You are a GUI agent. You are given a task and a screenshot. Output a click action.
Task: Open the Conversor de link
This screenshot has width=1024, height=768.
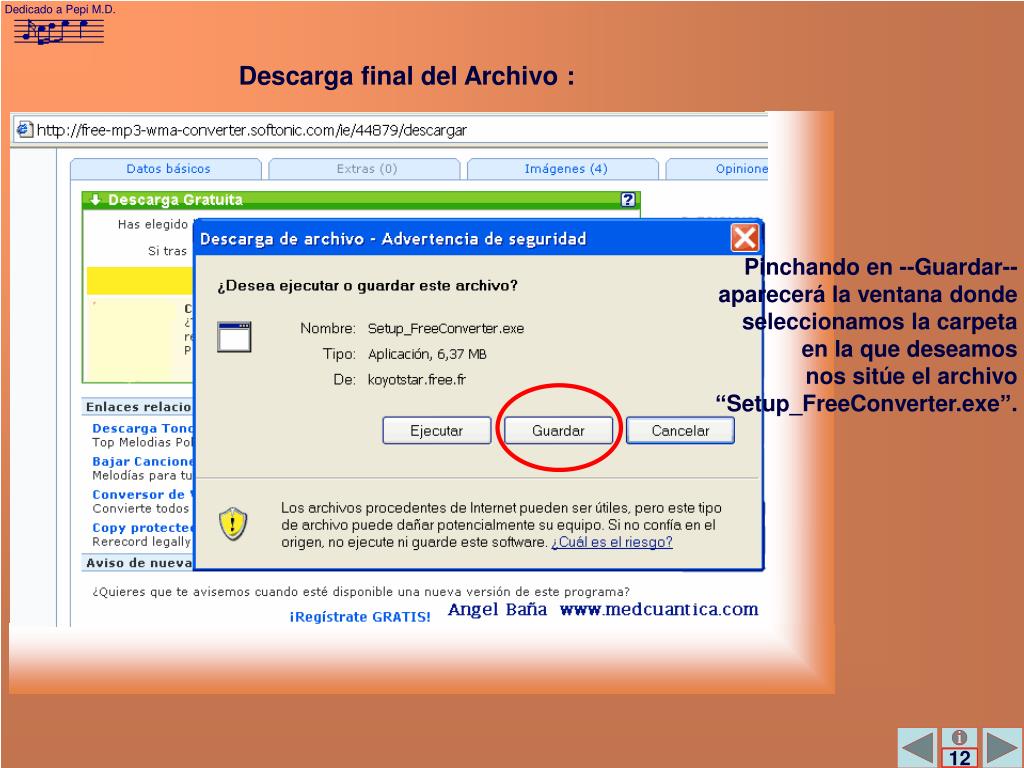coord(143,495)
